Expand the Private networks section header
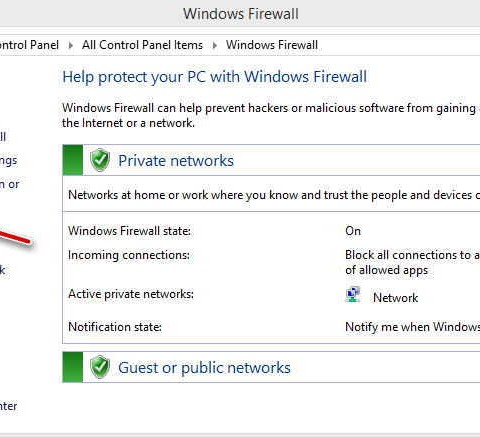 coord(176,161)
